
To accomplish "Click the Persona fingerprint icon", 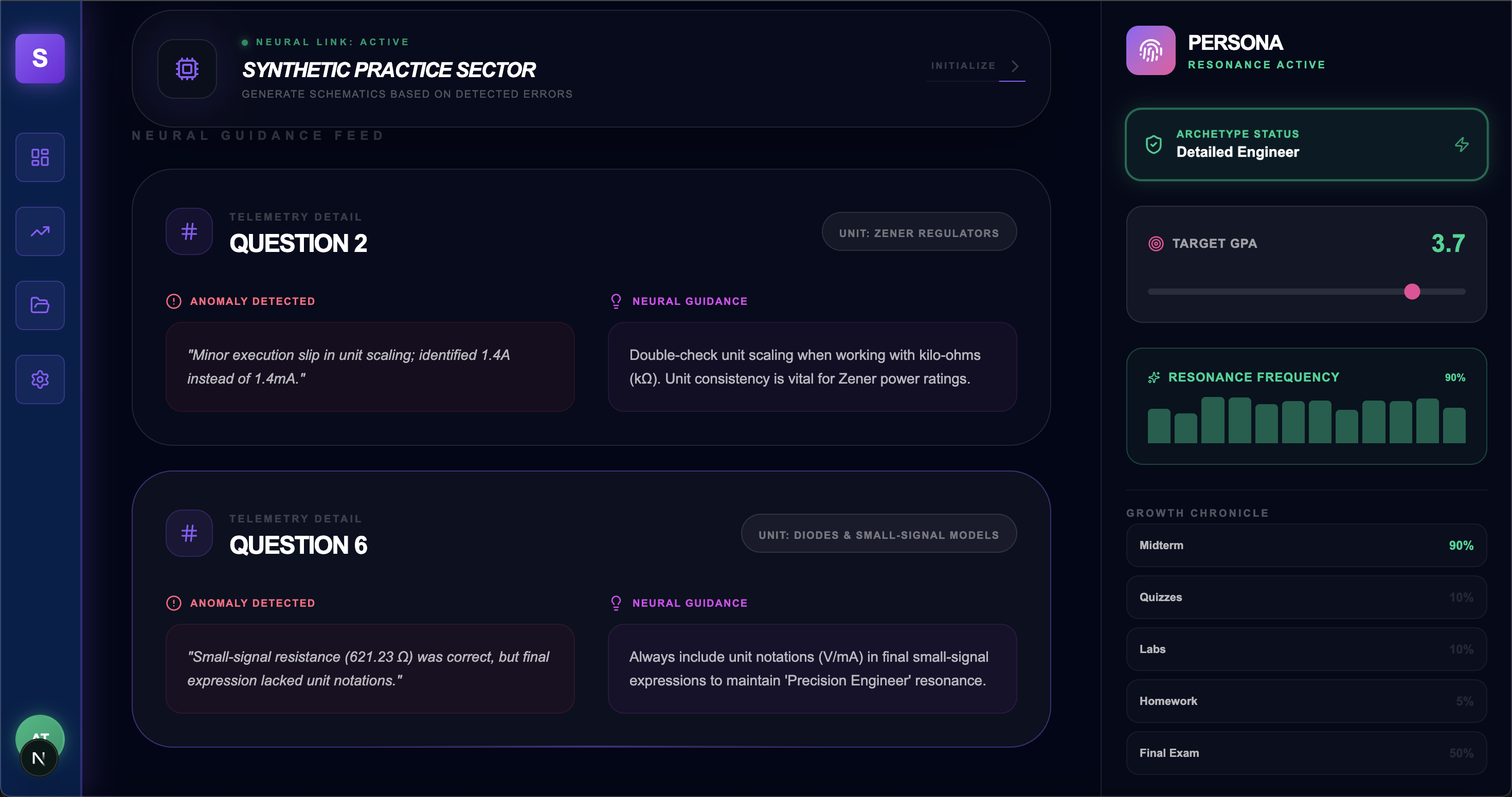I will point(1150,50).
